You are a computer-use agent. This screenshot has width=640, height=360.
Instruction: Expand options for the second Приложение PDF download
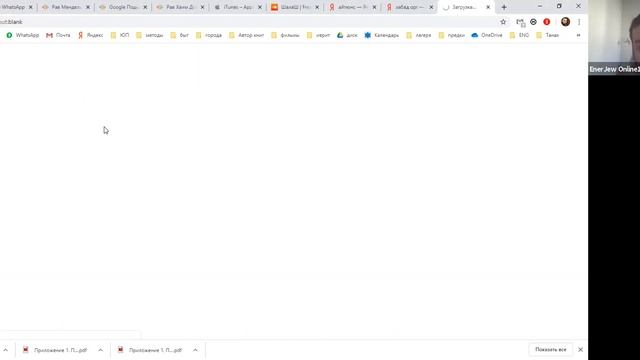pos(195,350)
